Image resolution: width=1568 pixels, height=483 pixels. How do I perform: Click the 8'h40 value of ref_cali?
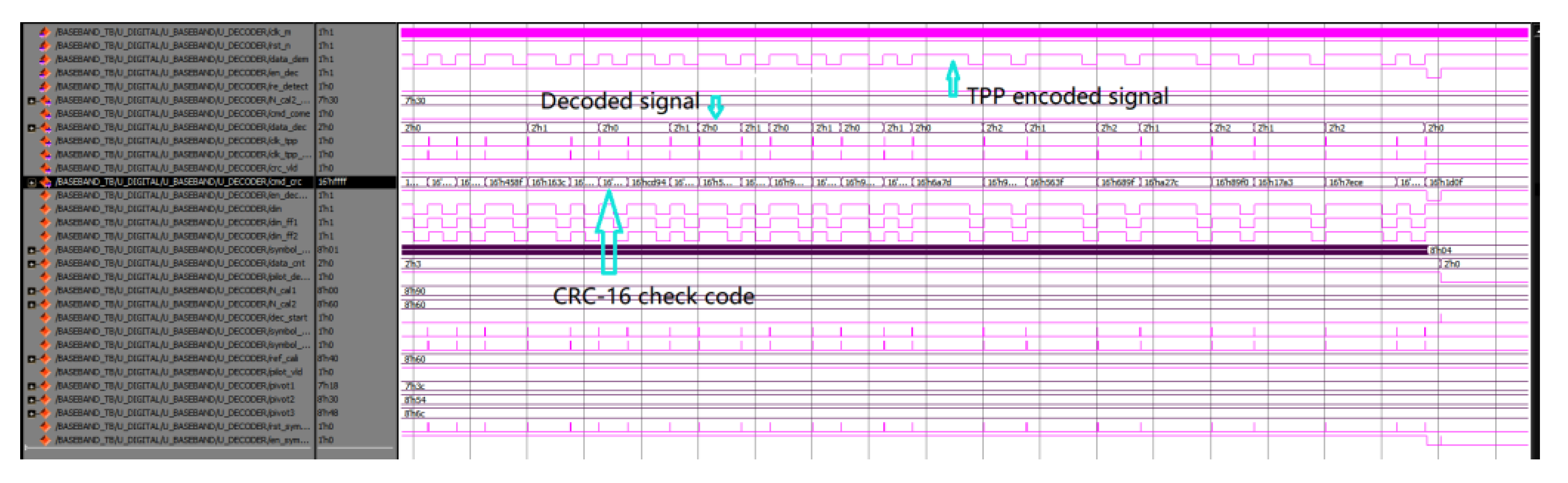click(x=328, y=358)
